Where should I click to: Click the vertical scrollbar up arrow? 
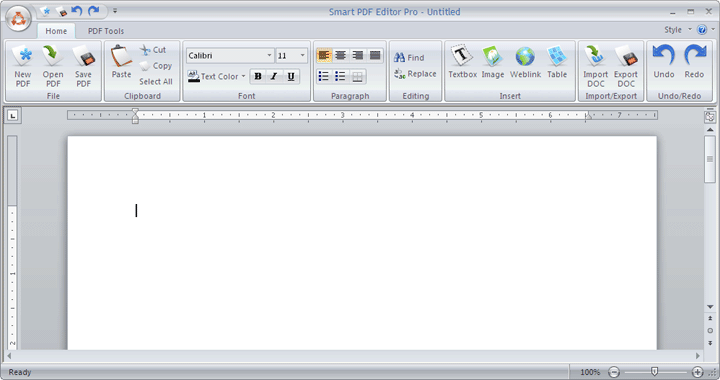point(710,130)
